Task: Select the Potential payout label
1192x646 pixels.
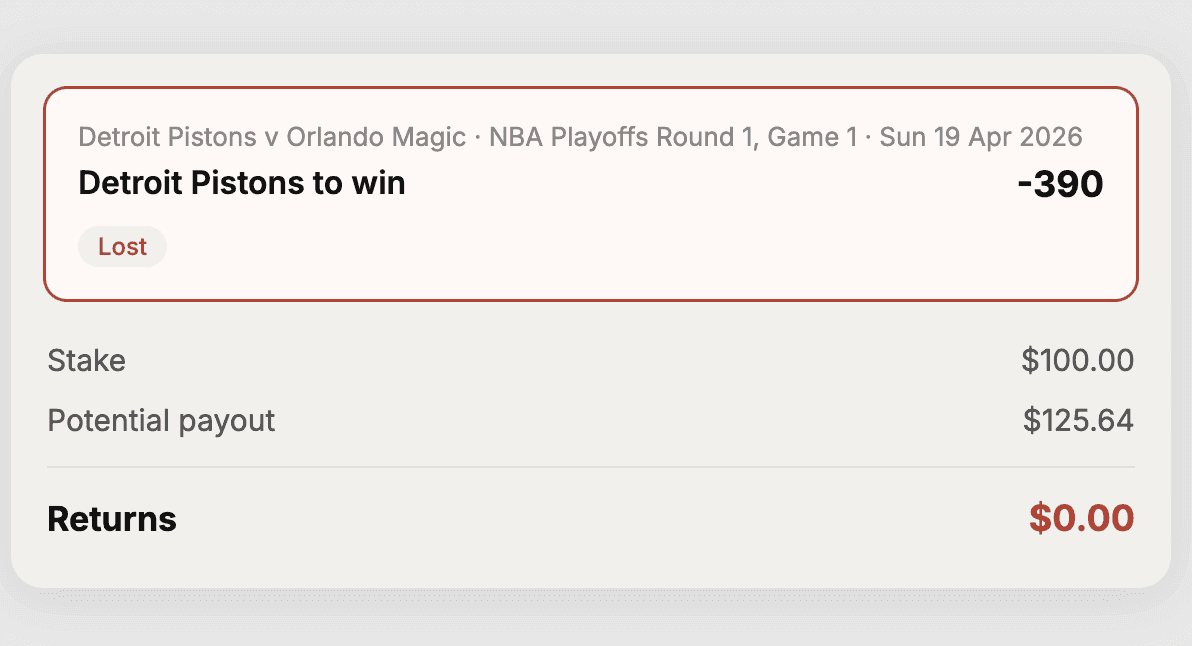Action: pyautogui.click(x=161, y=421)
